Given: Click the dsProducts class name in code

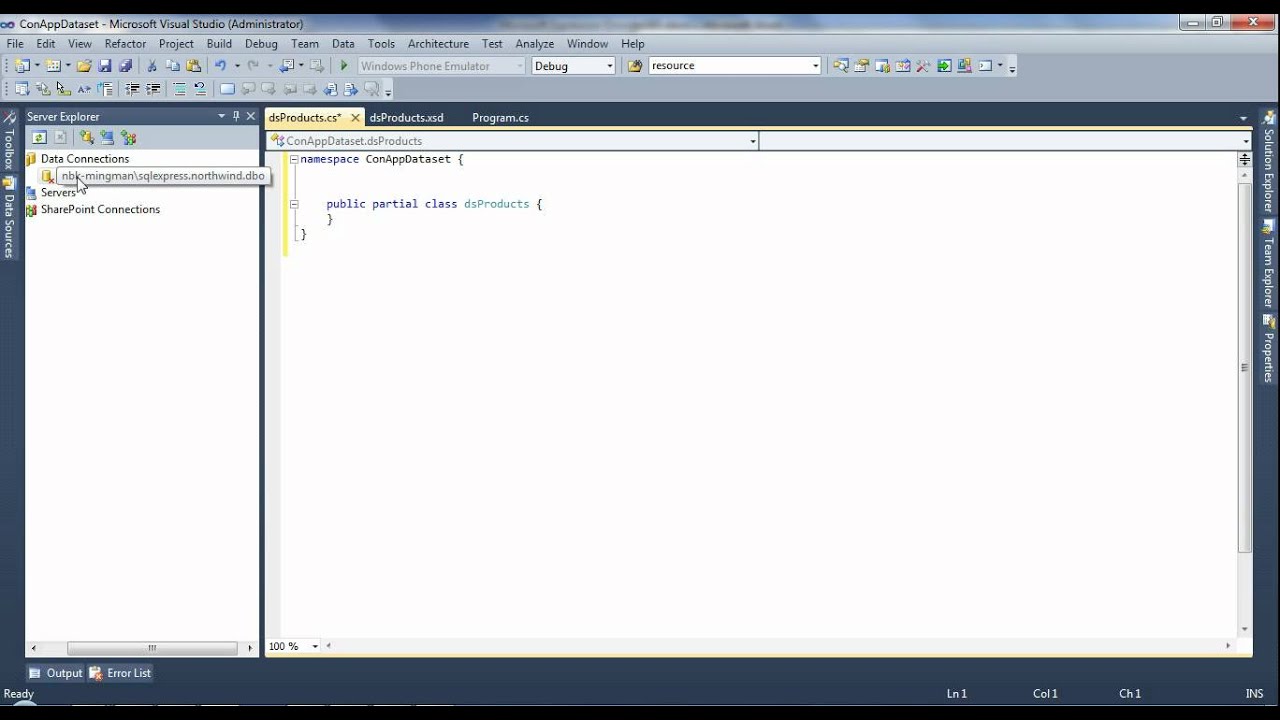Looking at the screenshot, I should [496, 204].
